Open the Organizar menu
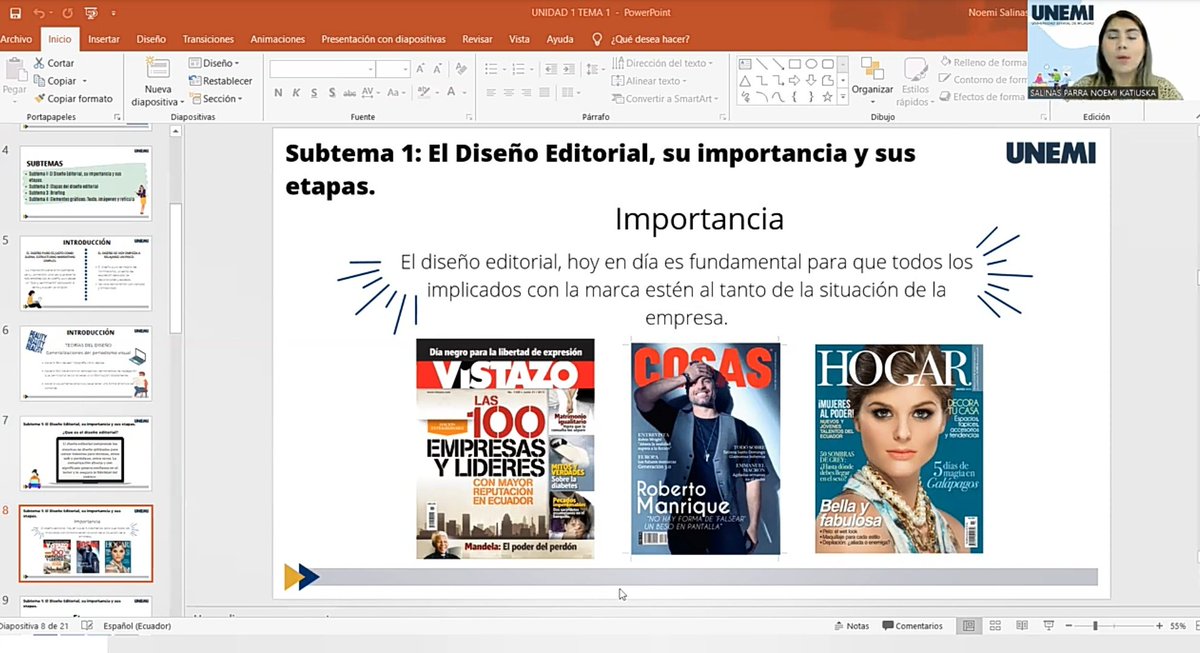This screenshot has height=653, width=1200. click(872, 81)
